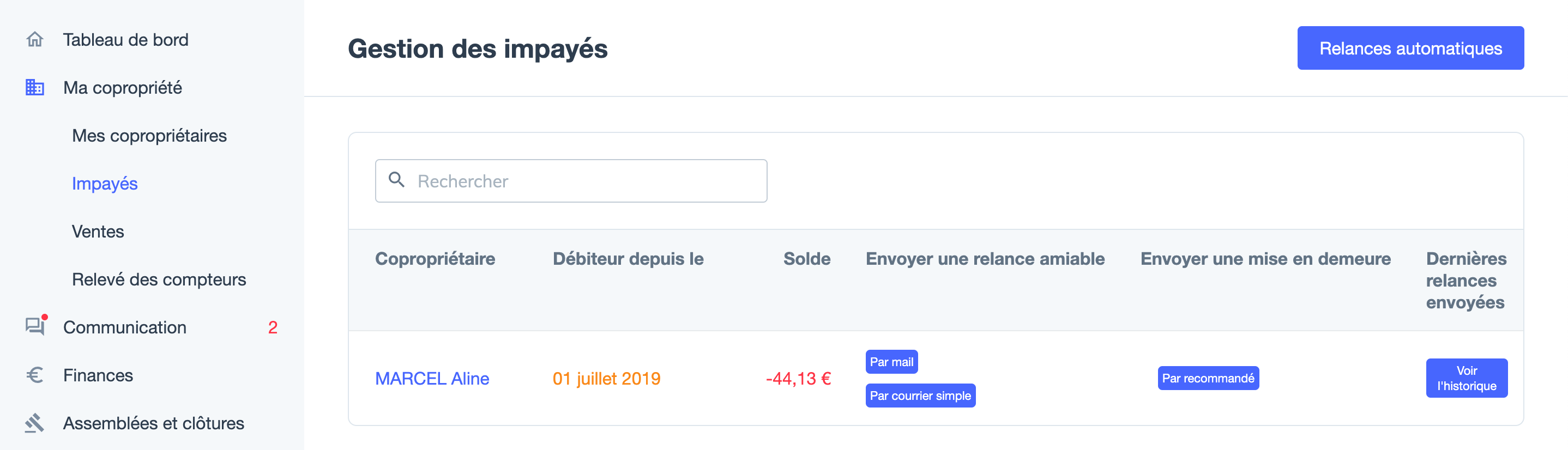
Task: Click the red notification count on Communication
Action: click(x=273, y=327)
